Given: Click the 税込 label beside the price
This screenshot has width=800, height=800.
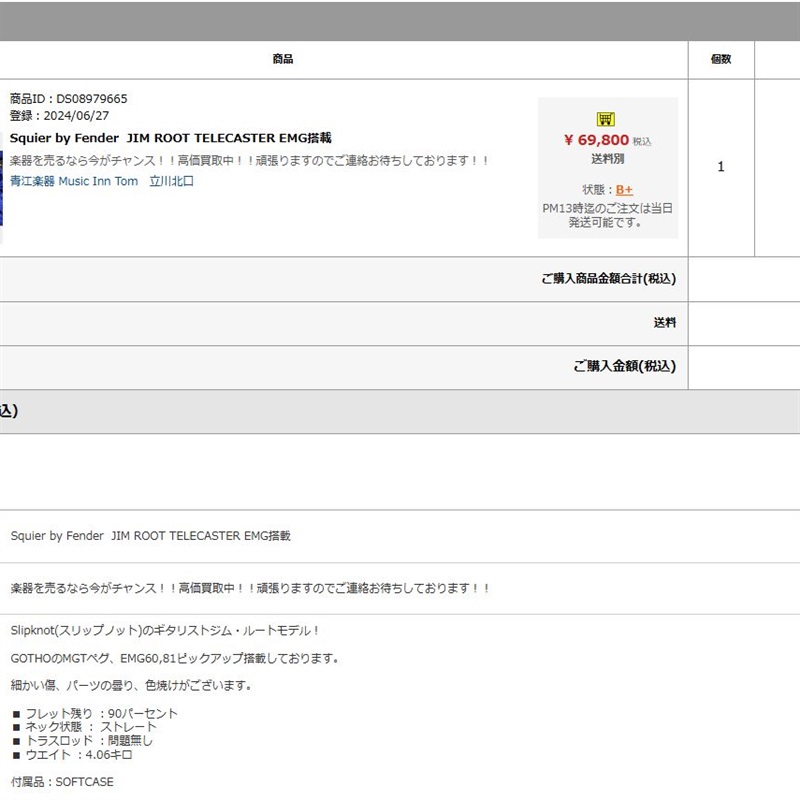Looking at the screenshot, I should 642,141.
